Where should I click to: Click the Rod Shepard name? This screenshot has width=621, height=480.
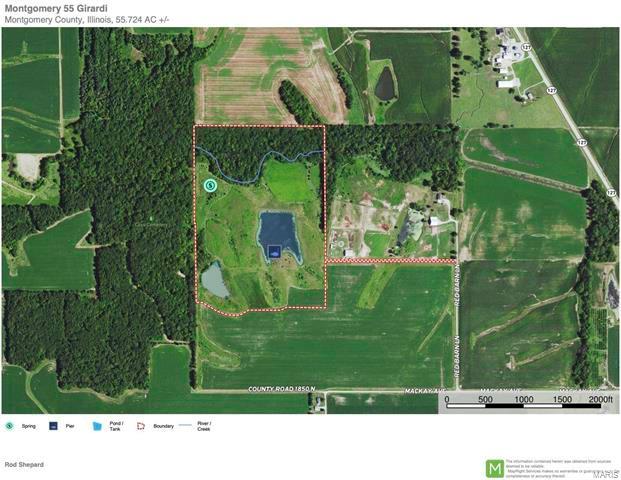click(25, 464)
